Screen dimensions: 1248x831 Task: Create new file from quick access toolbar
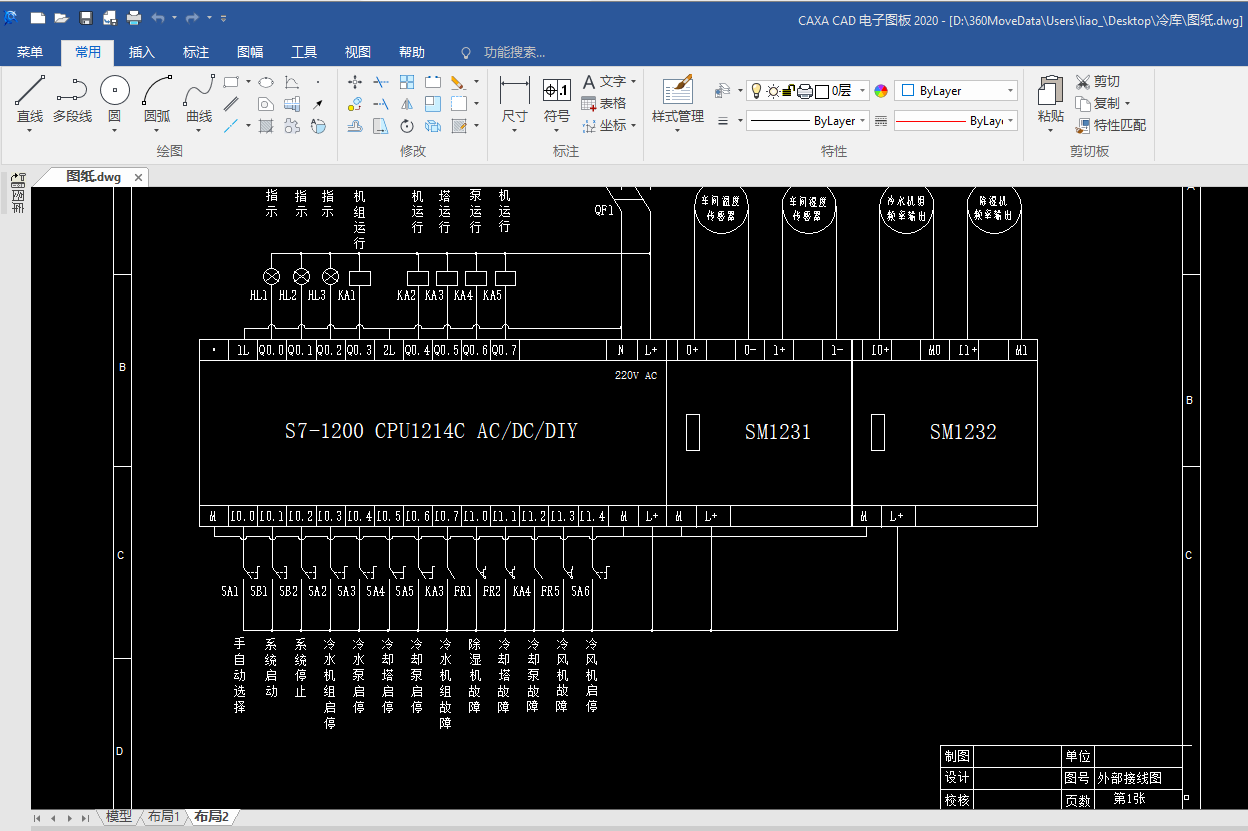(x=38, y=18)
